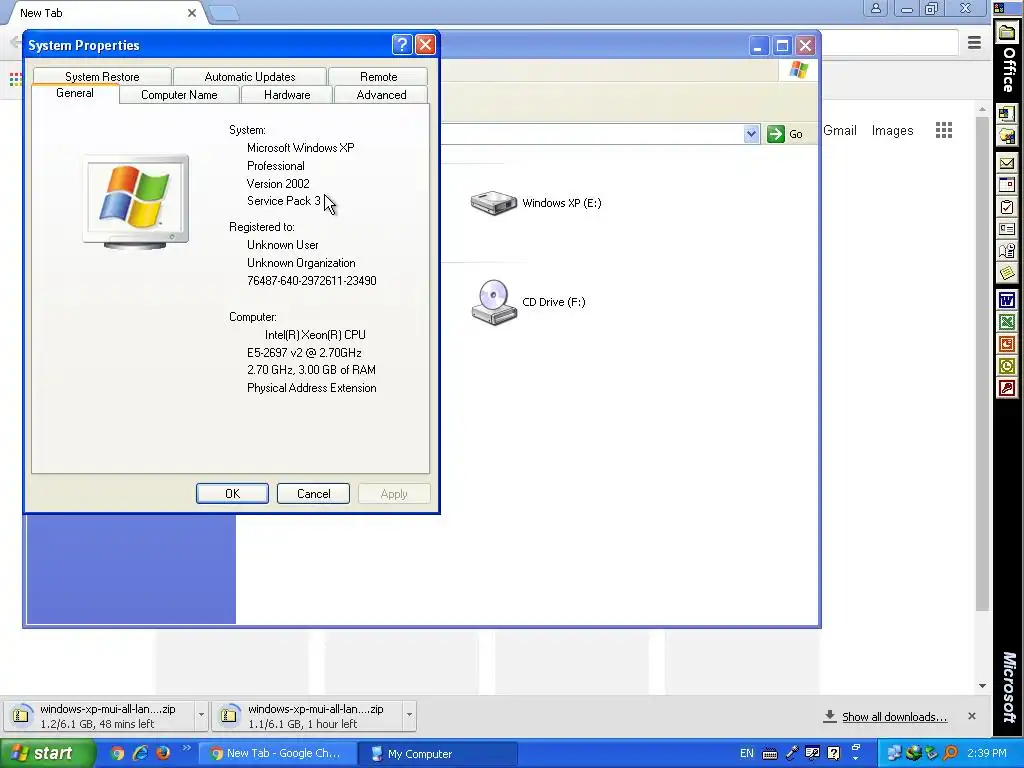Close the New Tab browser tab
Image resolution: width=1024 pixels, height=768 pixels.
[191, 13]
